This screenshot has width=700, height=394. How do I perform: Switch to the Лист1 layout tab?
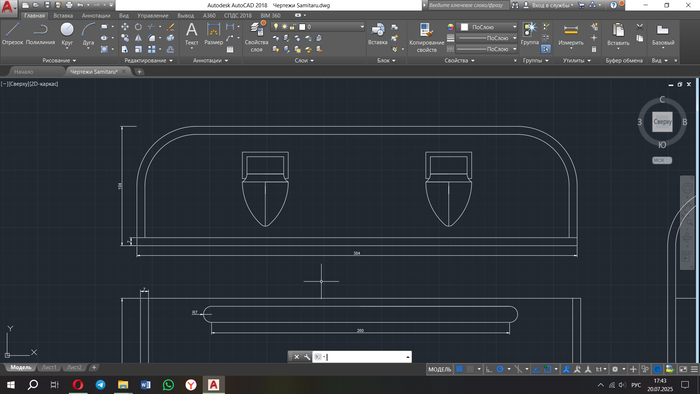[49, 367]
